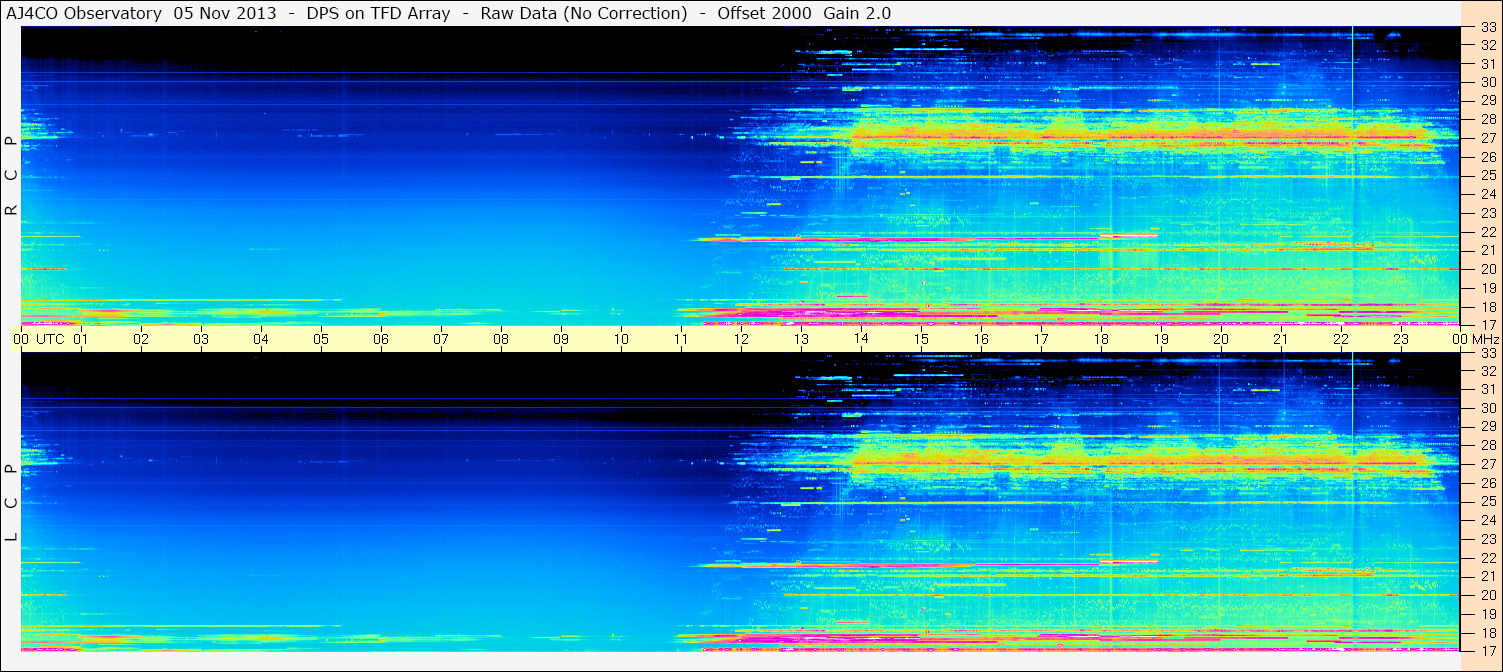Screen dimensions: 1503x672
Task: Select the 02 hour marker
Action: 141,339
